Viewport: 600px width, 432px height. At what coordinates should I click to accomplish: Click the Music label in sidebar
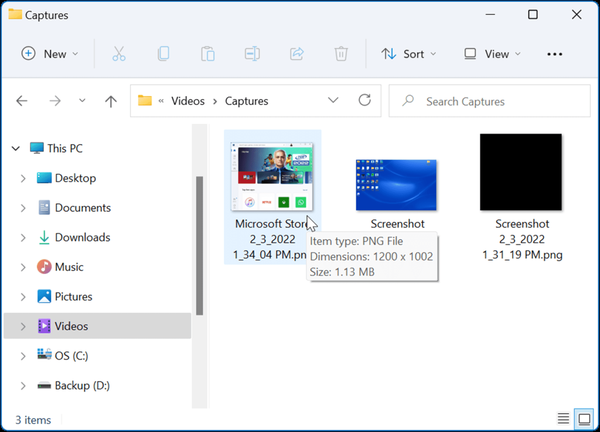(69, 267)
